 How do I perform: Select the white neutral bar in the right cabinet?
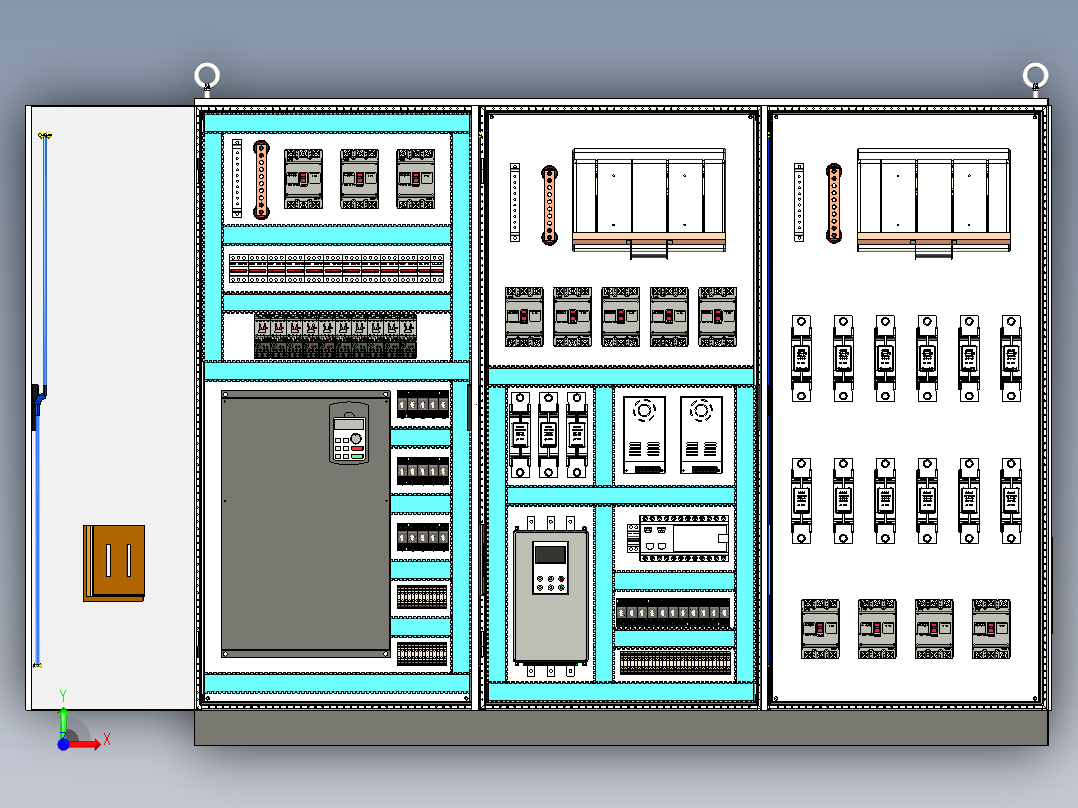click(x=799, y=202)
